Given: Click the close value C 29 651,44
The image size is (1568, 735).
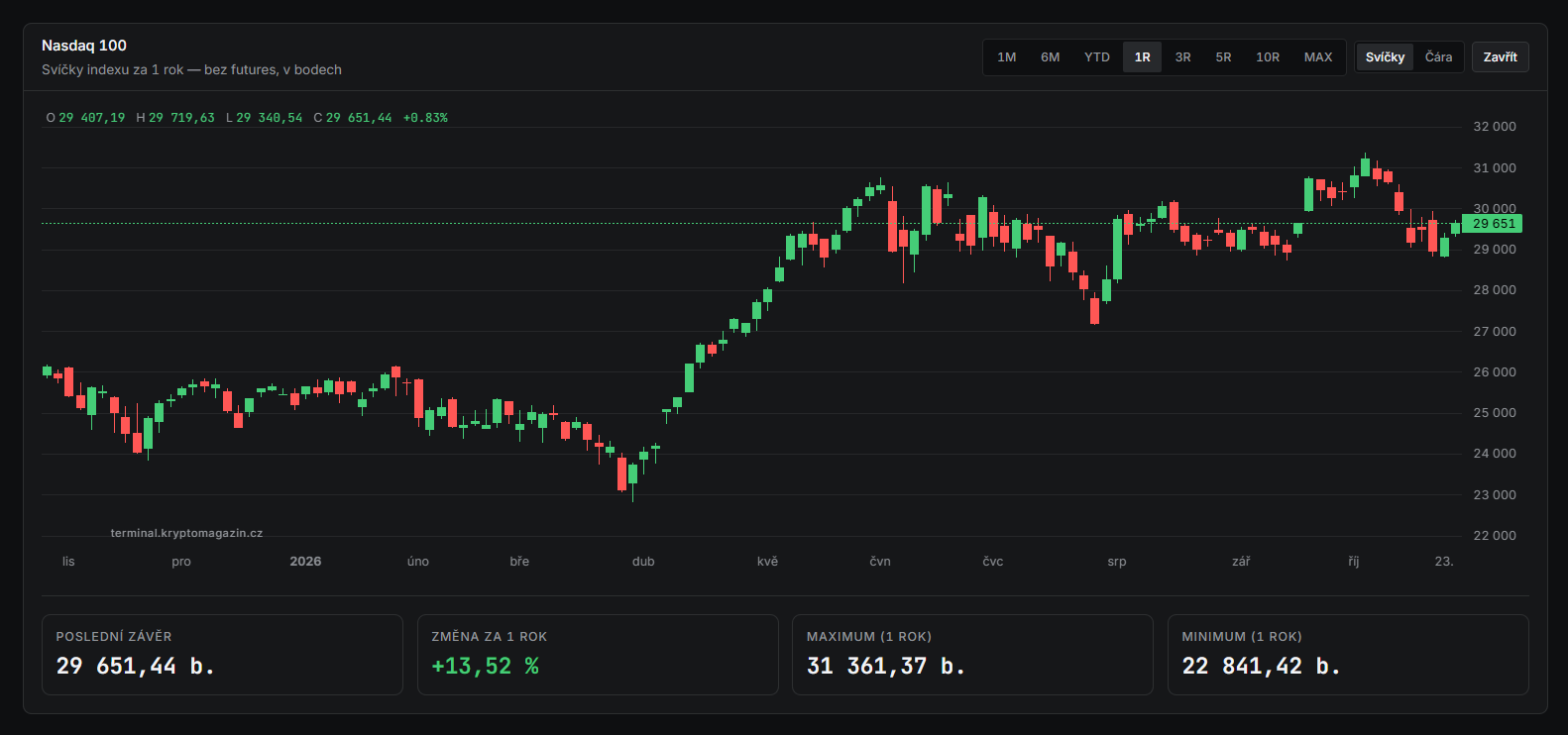Looking at the screenshot, I should click(x=353, y=118).
